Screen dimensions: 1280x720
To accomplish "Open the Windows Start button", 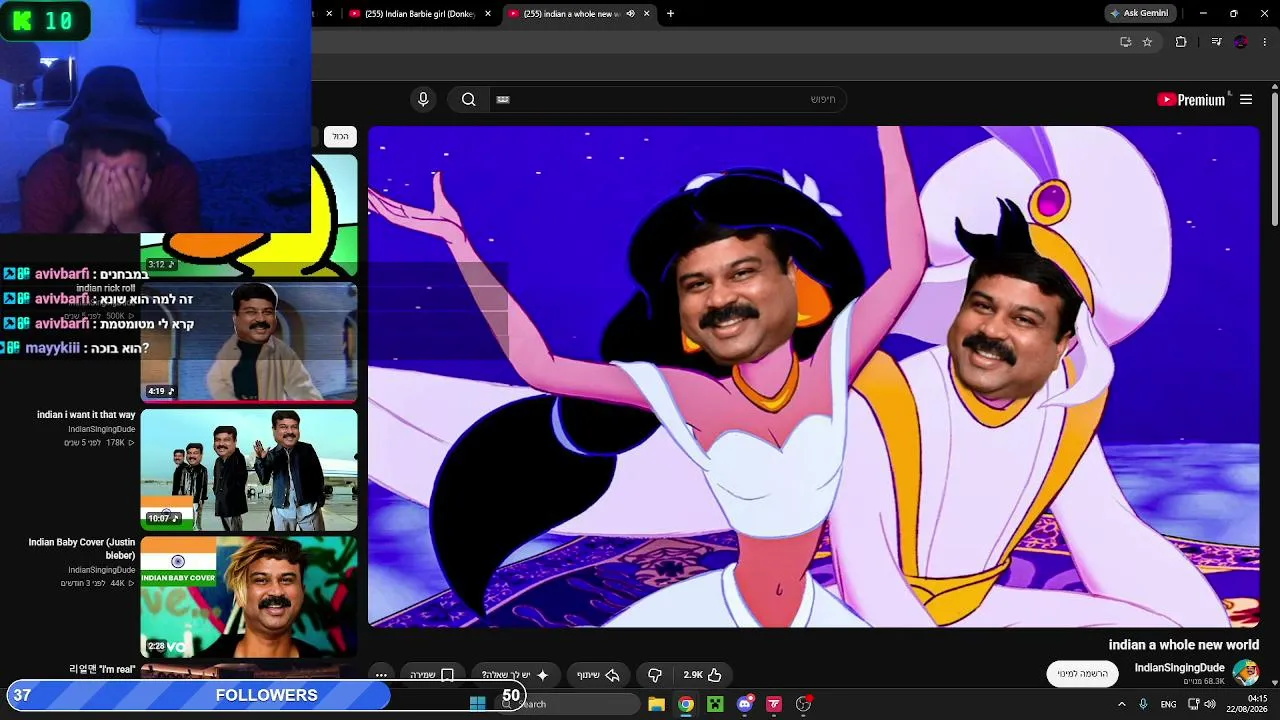I will [x=477, y=704].
